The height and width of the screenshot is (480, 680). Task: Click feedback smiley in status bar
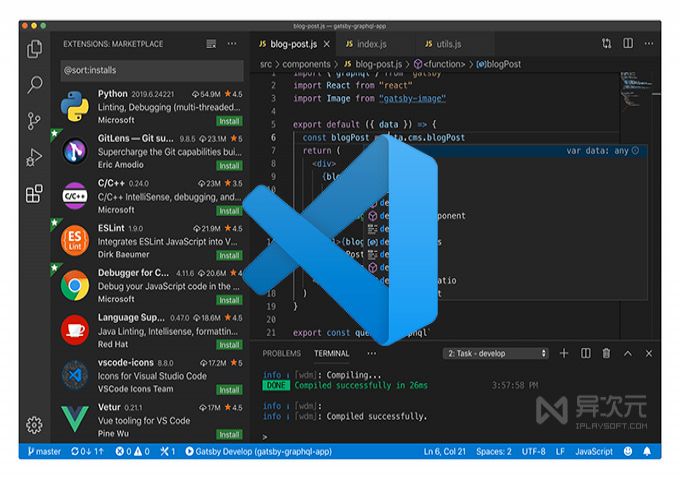pos(628,451)
